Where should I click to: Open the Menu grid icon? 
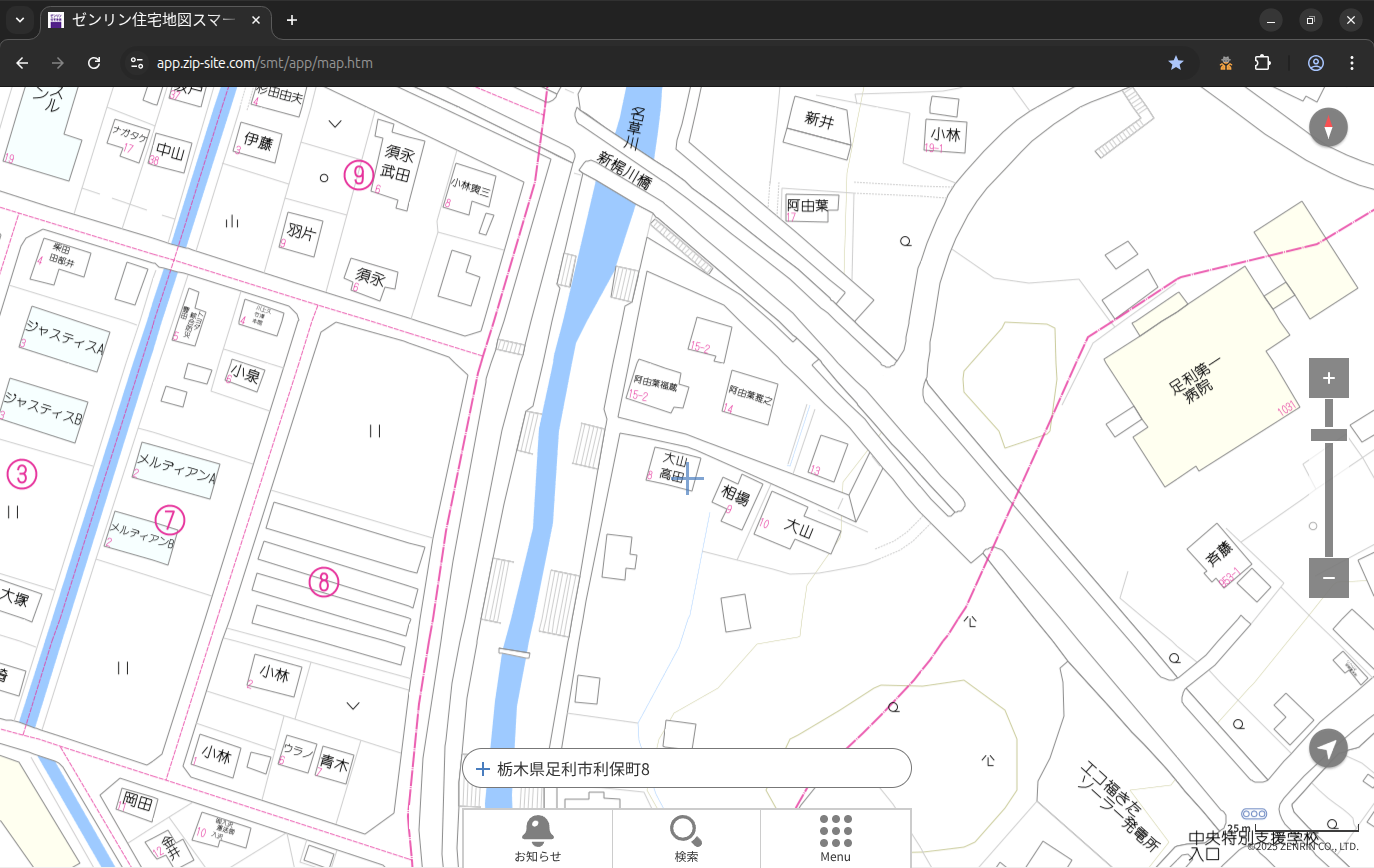point(835,837)
